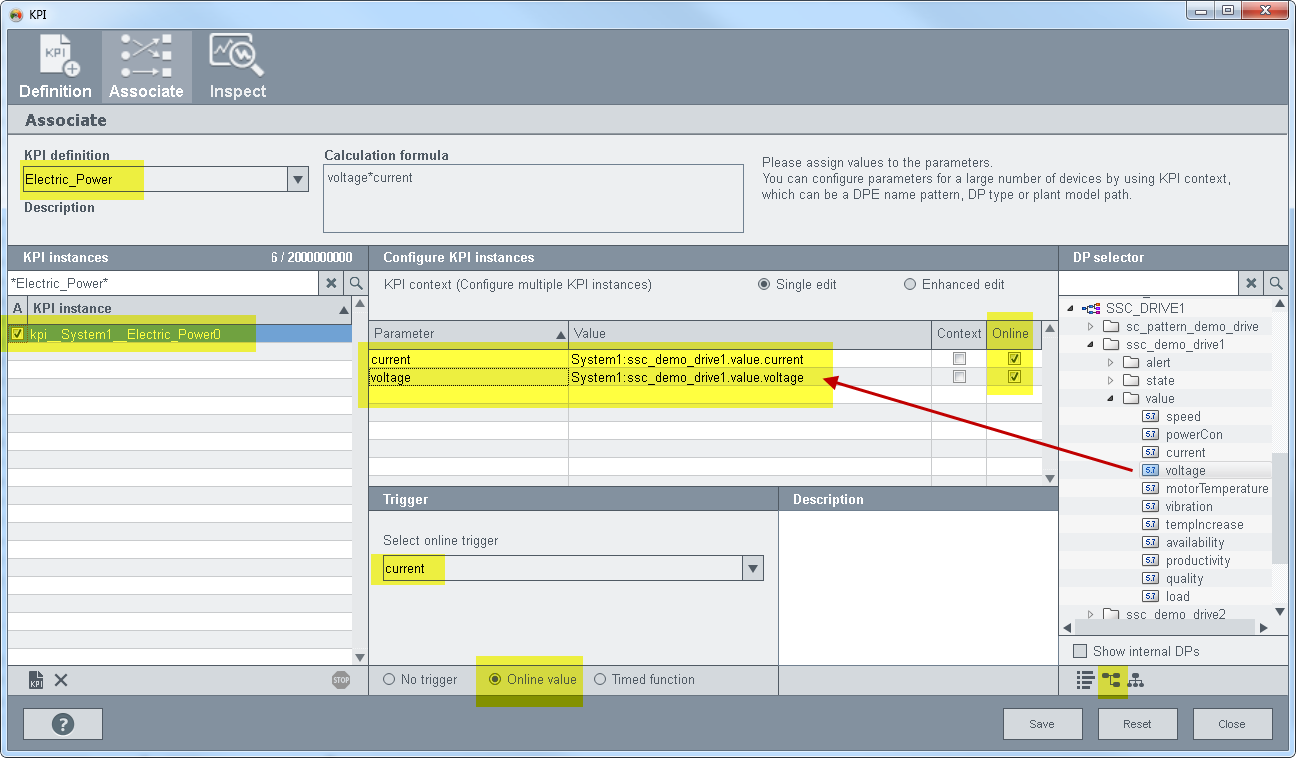Image resolution: width=1296 pixels, height=758 pixels.
Task: Open the Select online trigger dropdown
Action: click(752, 569)
